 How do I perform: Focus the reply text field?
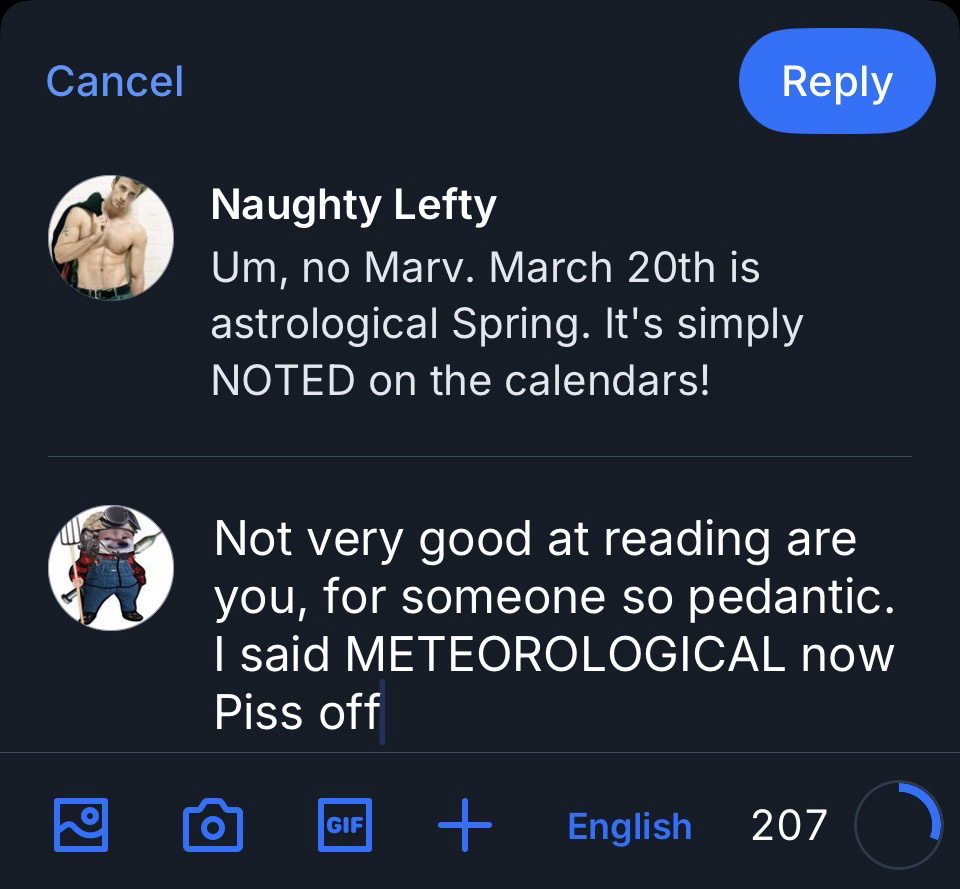[553, 625]
